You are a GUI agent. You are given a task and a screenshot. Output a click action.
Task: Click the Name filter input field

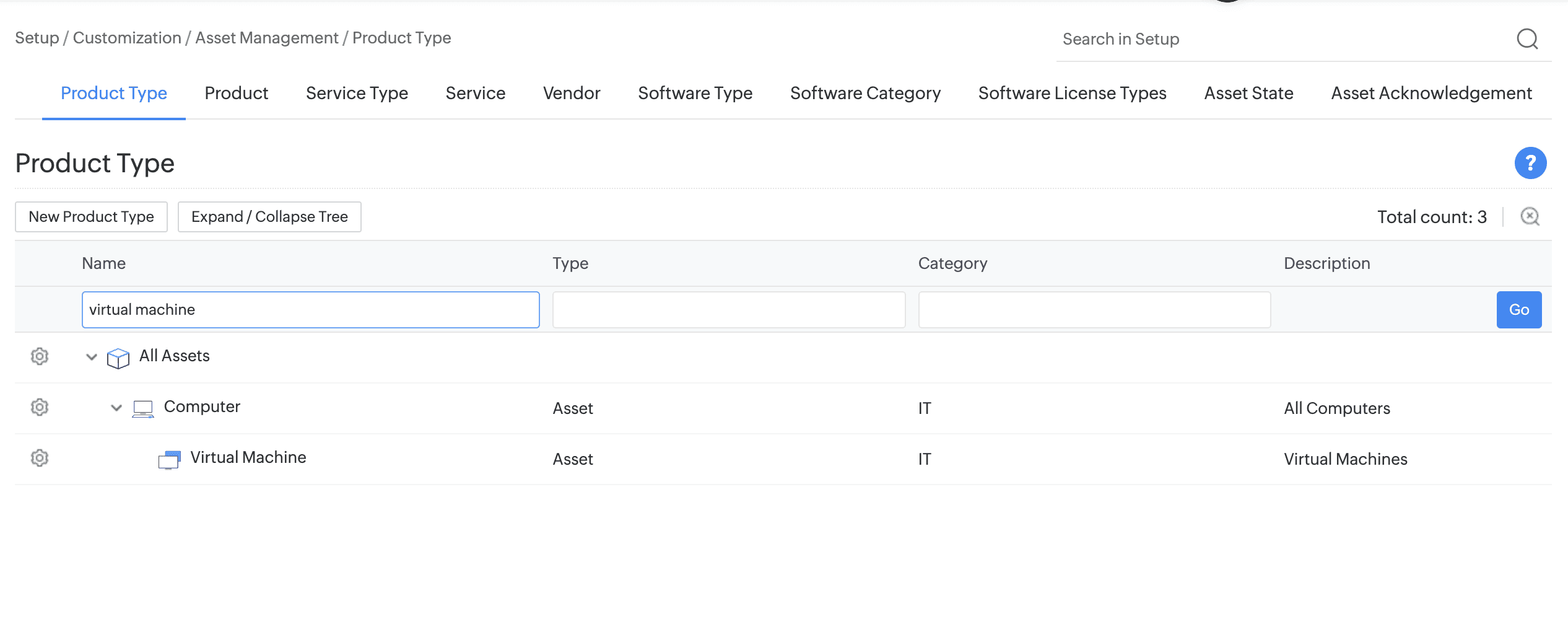click(x=310, y=310)
